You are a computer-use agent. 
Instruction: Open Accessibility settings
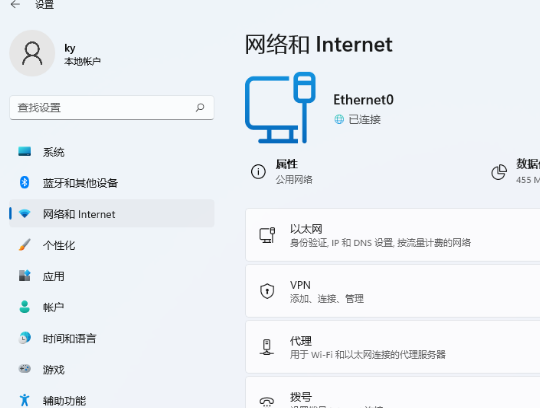click(x=112, y=400)
